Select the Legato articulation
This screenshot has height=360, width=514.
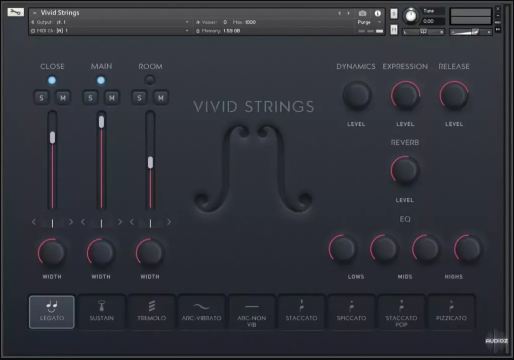click(52, 312)
